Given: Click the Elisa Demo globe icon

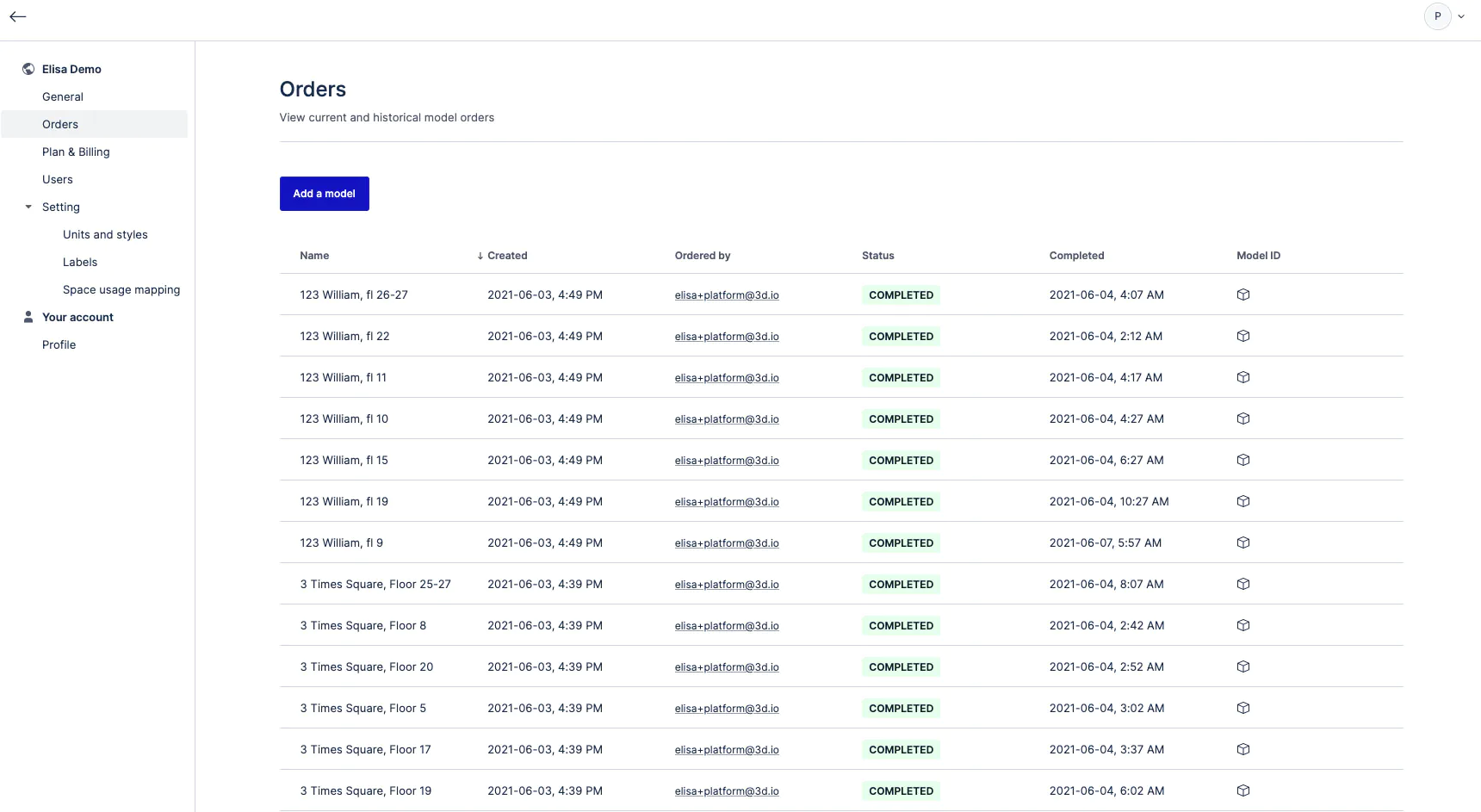Looking at the screenshot, I should point(28,69).
